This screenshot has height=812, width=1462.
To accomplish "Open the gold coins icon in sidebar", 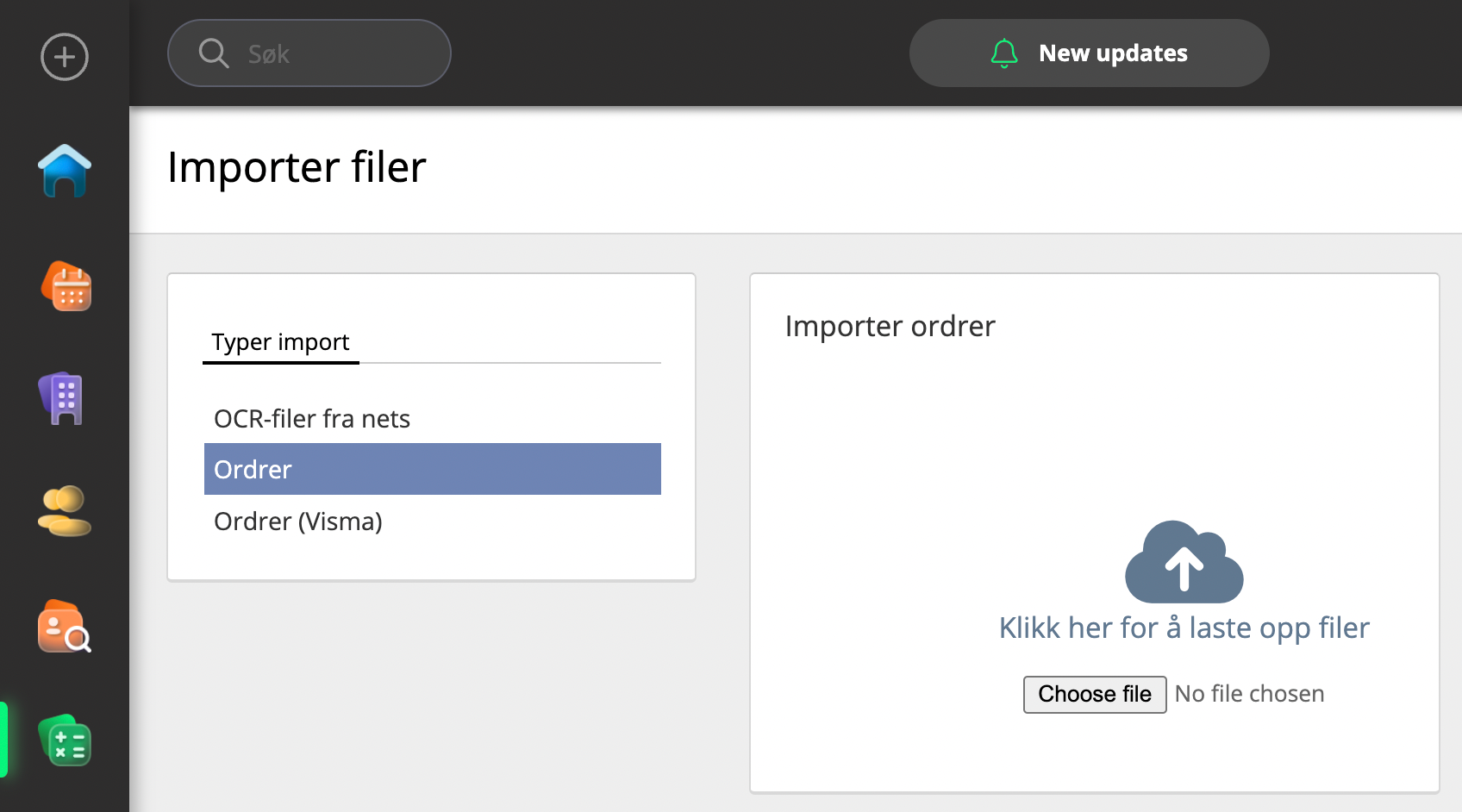I will [65, 511].
